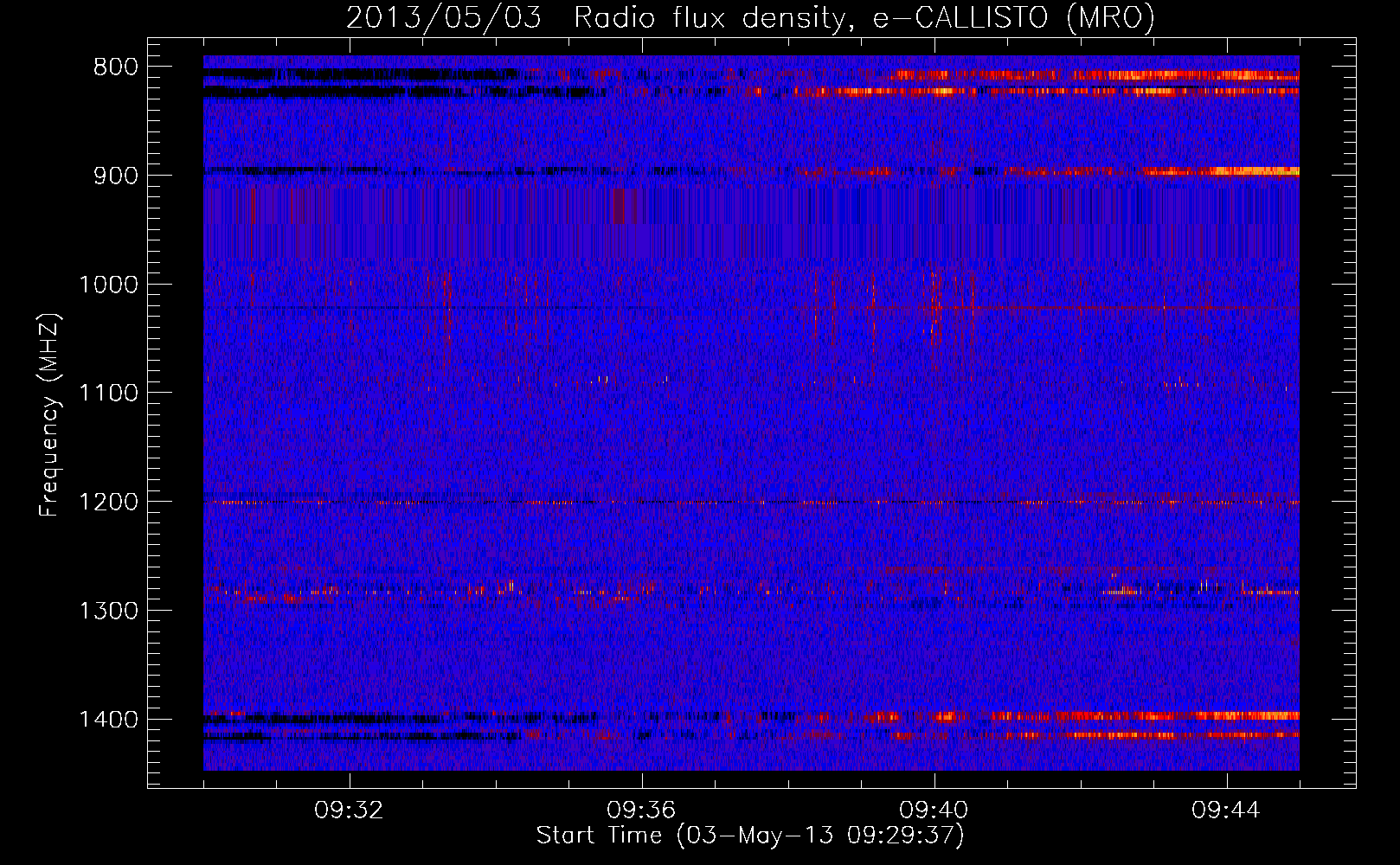Click the 1200 frequency tick label

click(x=108, y=502)
